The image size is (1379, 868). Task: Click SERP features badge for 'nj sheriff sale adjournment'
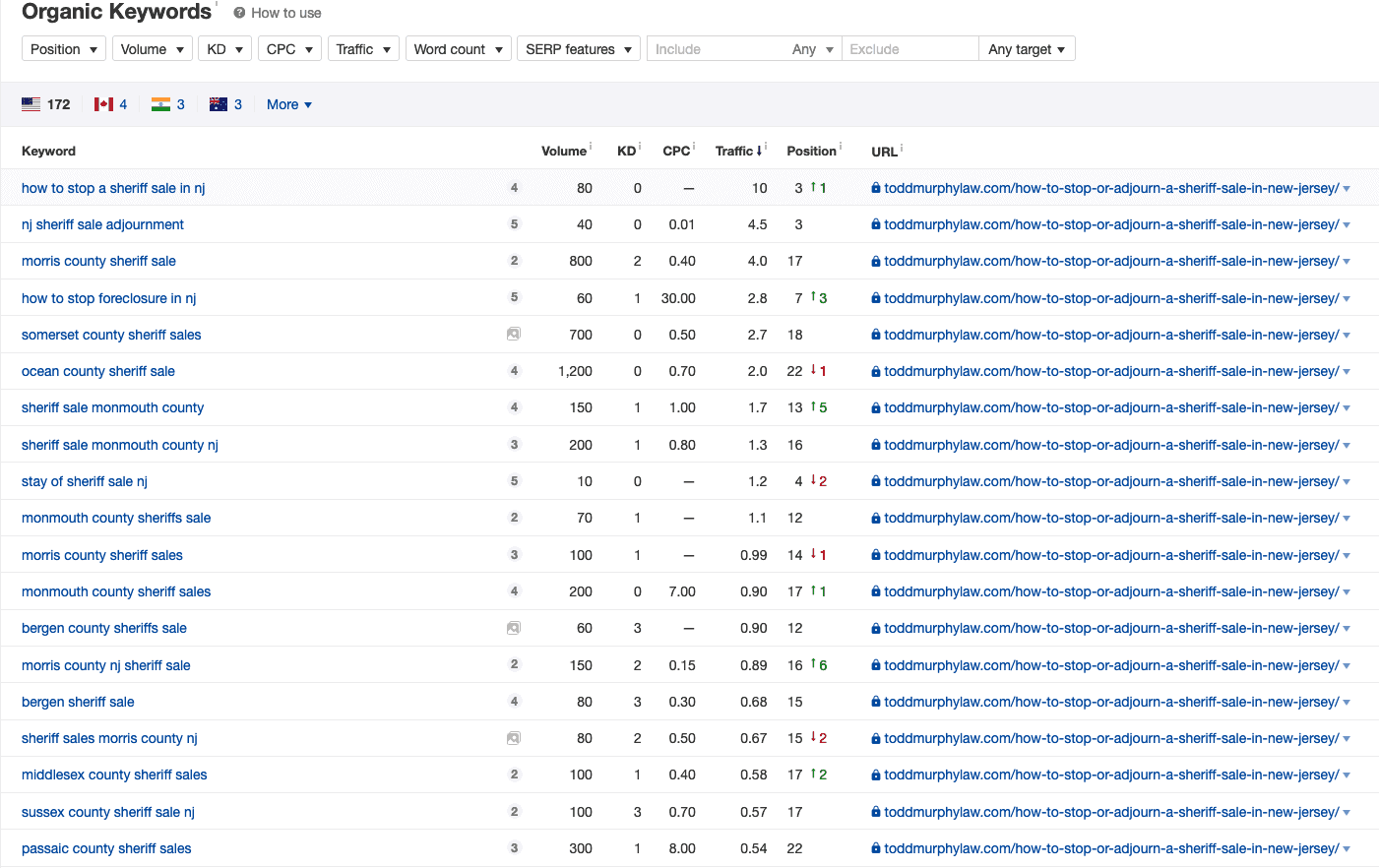[514, 224]
